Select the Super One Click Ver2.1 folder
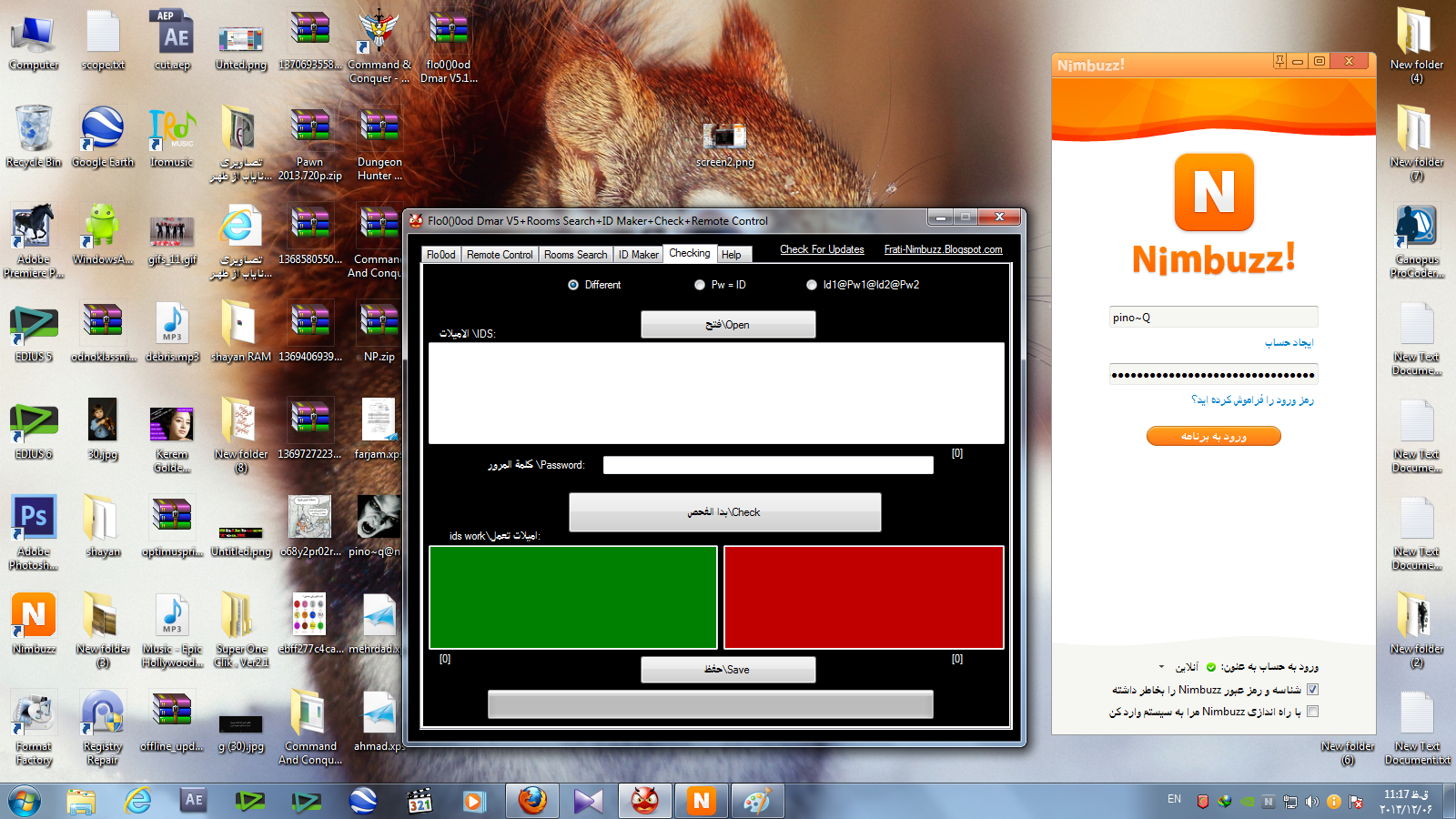The width and height of the screenshot is (1456, 819). [241, 630]
